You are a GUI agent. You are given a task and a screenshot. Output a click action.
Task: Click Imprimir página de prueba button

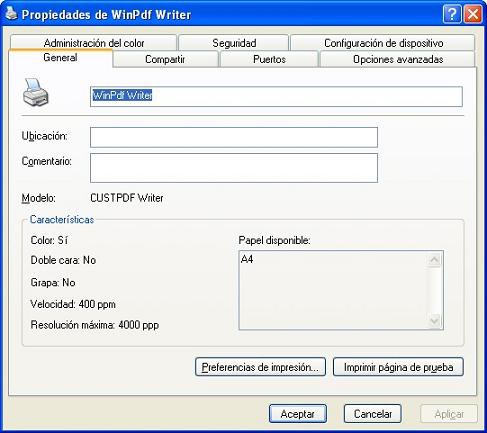398,367
